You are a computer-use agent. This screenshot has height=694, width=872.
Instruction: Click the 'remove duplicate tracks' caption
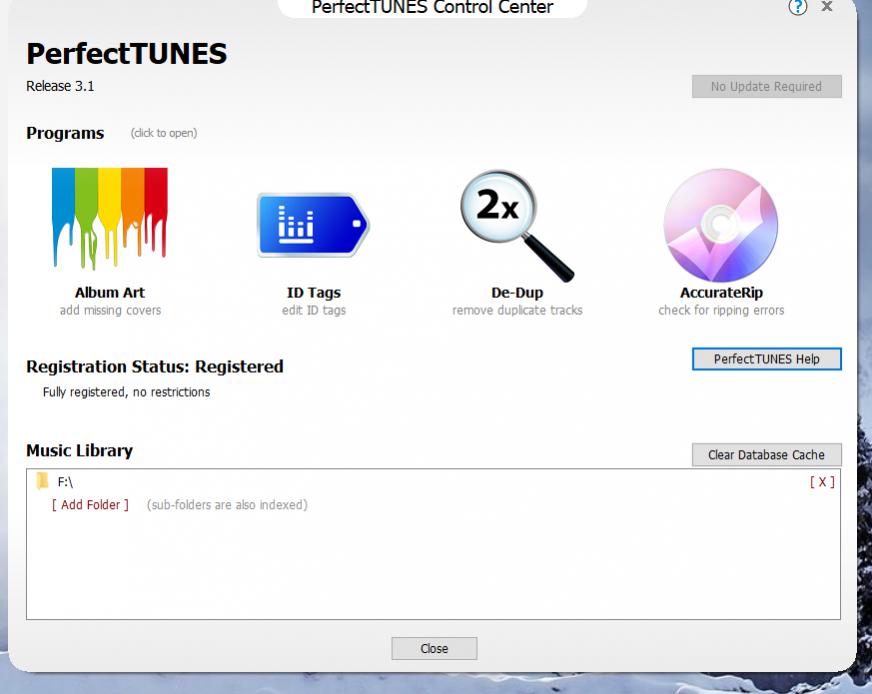tap(517, 310)
